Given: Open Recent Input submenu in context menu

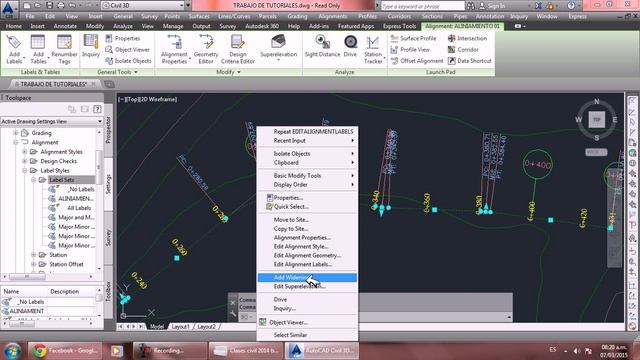Looking at the screenshot, I should click(x=307, y=141).
